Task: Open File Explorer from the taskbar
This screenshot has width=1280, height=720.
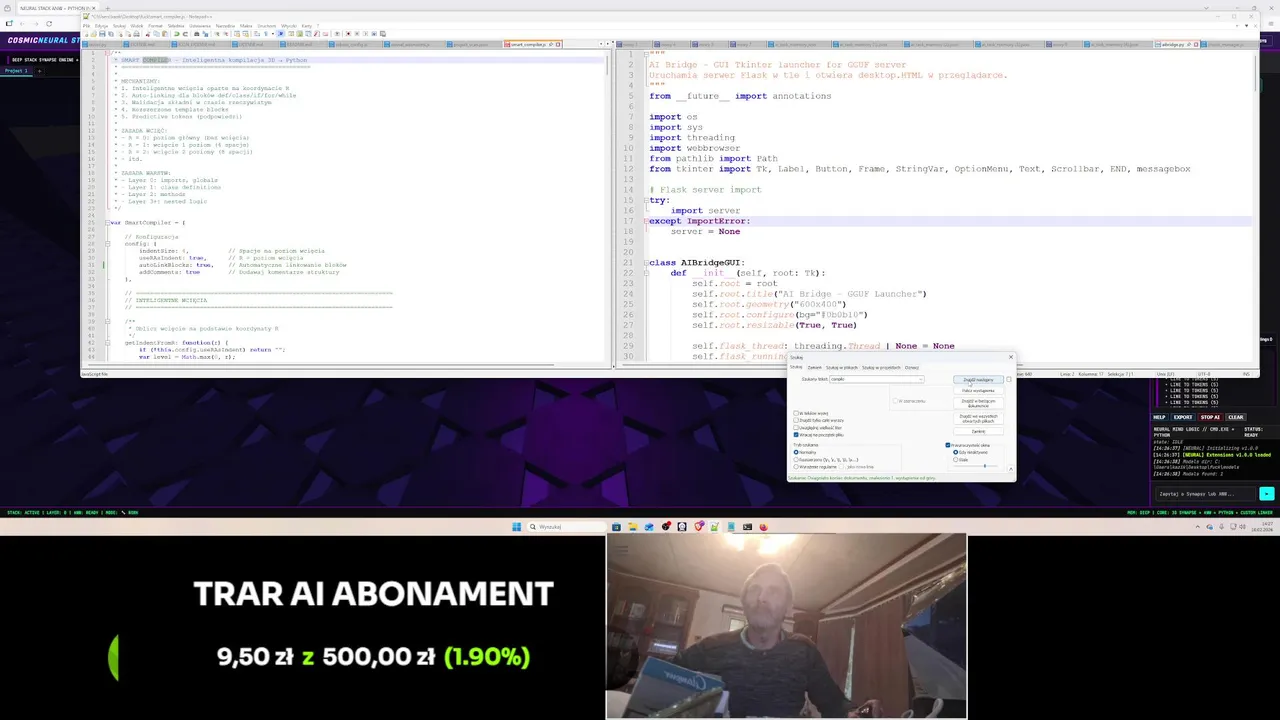Action: click(633, 527)
